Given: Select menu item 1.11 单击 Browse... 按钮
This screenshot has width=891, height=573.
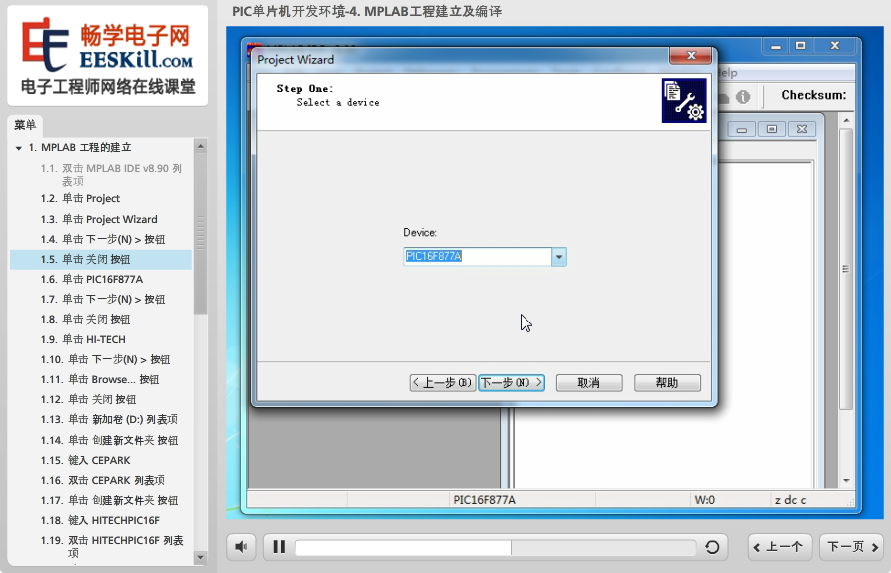Looking at the screenshot, I should [x=100, y=379].
